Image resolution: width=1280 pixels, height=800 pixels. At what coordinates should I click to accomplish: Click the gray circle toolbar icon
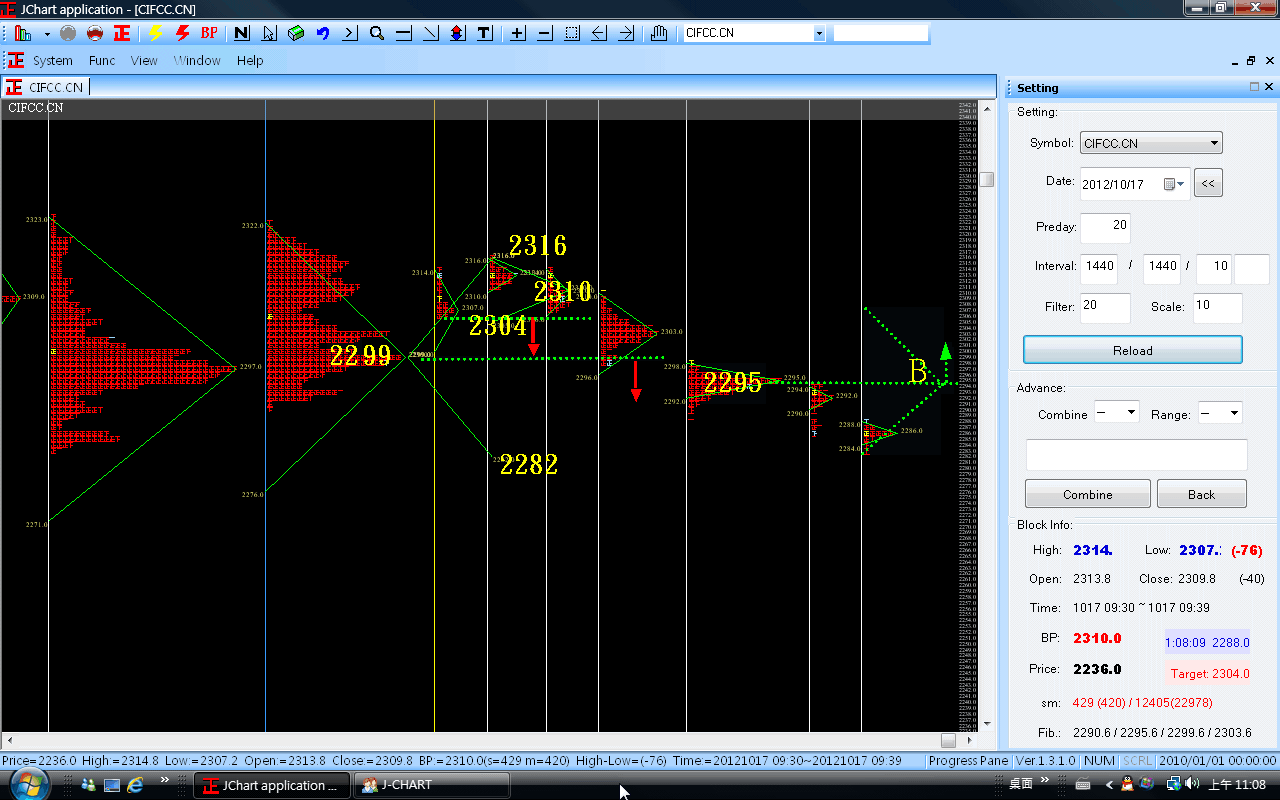(x=68, y=33)
